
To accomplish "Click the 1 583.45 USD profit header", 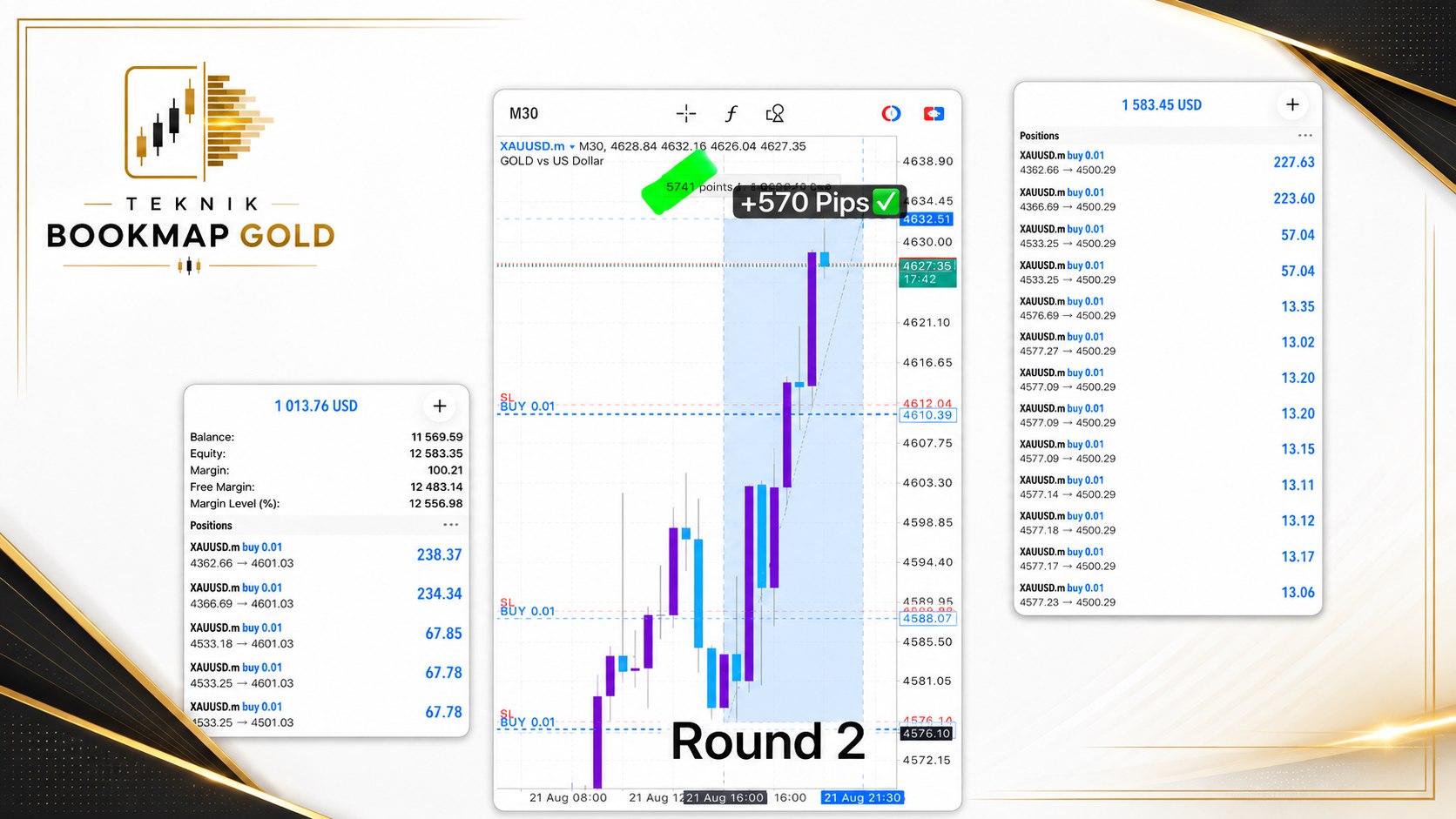I will (1162, 104).
